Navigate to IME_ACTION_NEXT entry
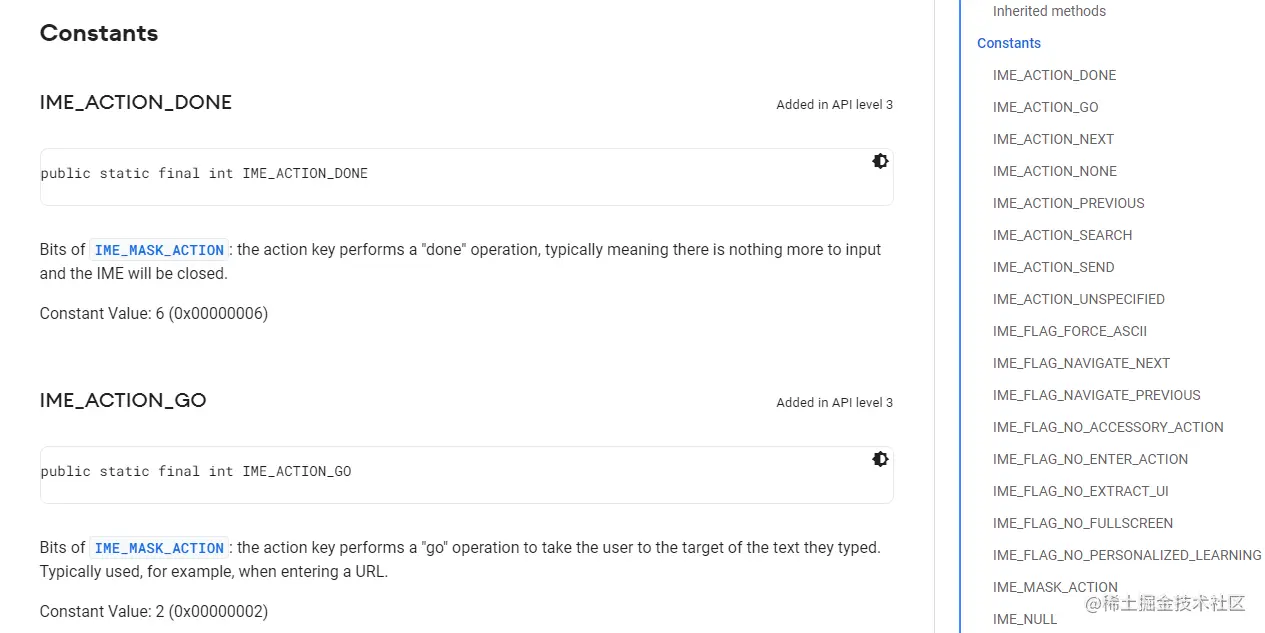 click(x=1053, y=139)
